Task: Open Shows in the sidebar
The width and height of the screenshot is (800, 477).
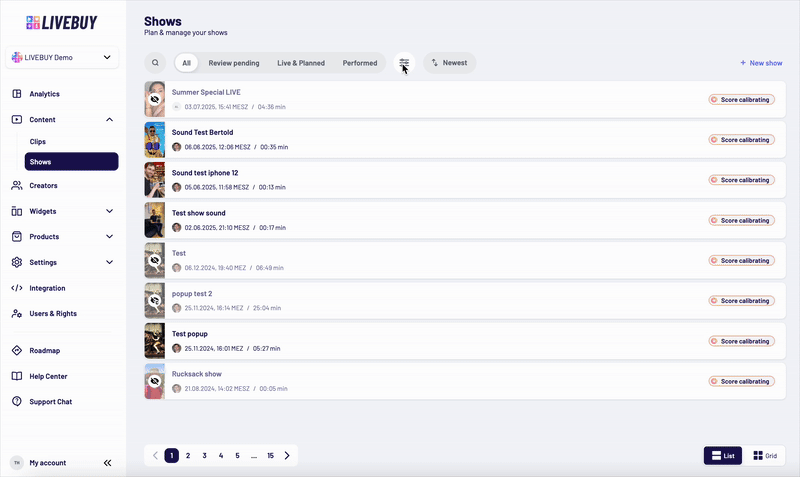Action: point(71,162)
